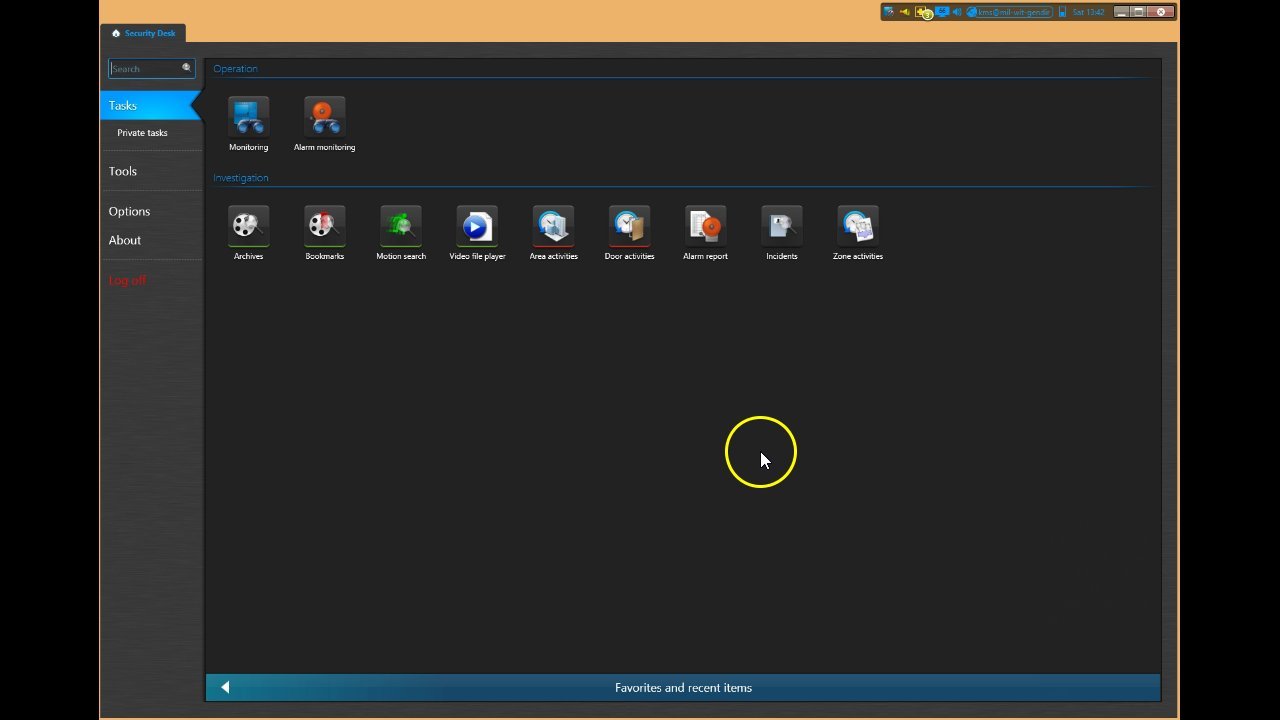The image size is (1280, 720).
Task: Open the Video file player
Action: [477, 233]
